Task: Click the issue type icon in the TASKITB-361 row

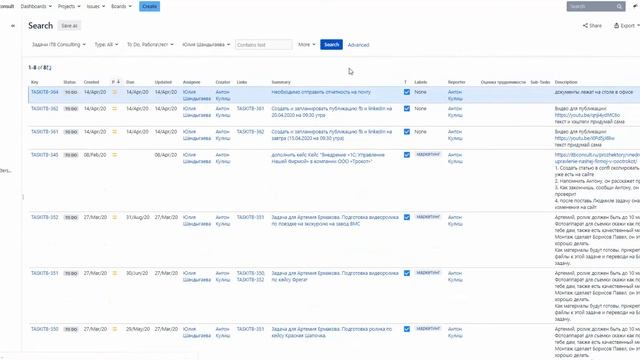Action: point(407,132)
